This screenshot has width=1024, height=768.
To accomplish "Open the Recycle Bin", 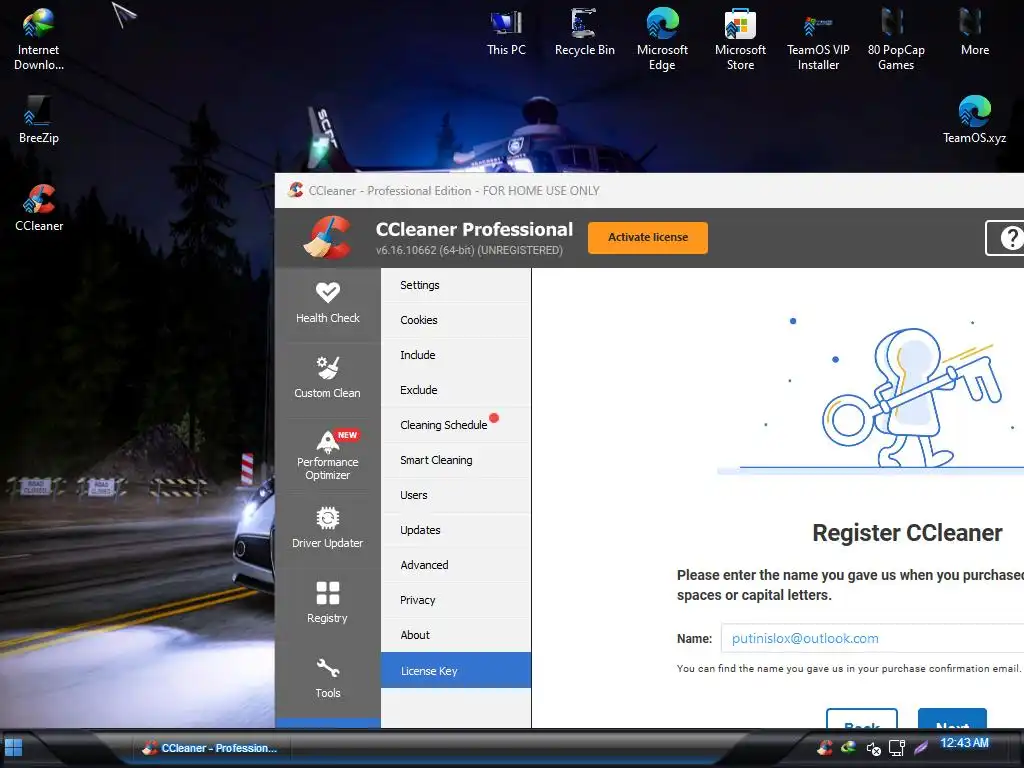I will tap(584, 31).
